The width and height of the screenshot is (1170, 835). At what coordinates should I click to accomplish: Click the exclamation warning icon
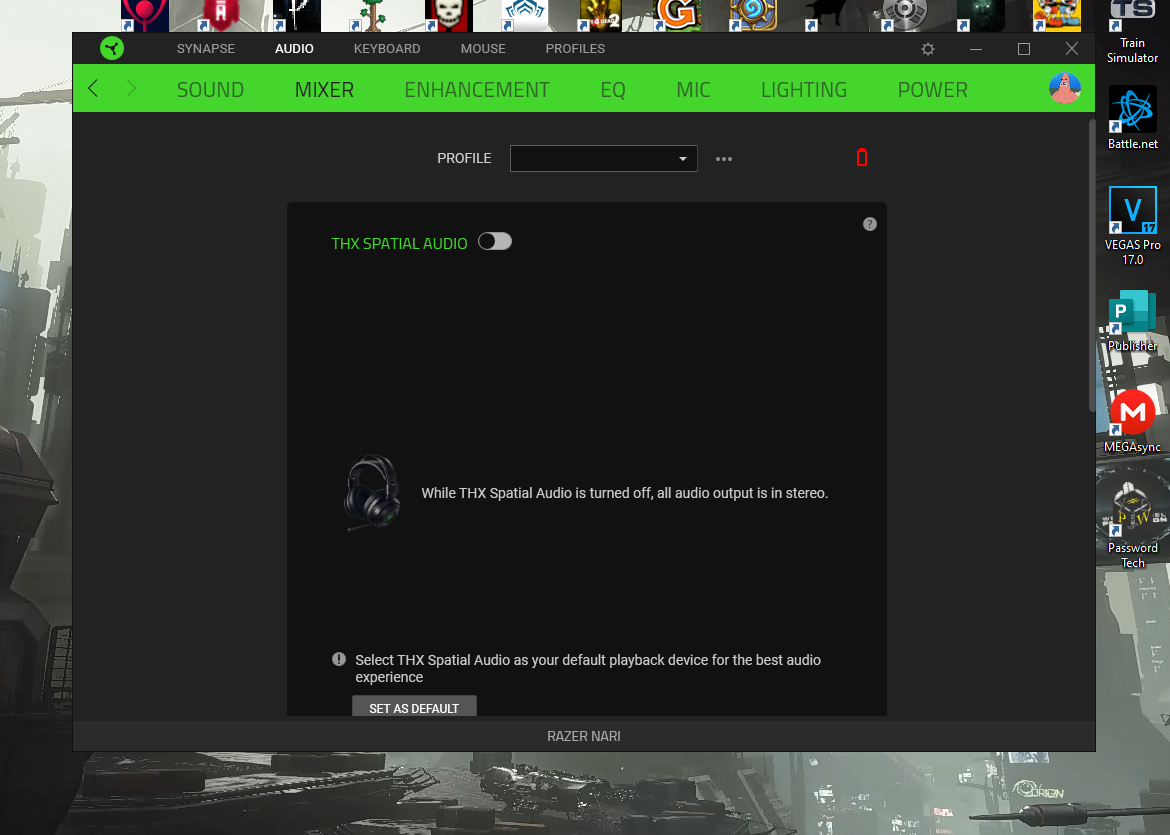[x=339, y=659]
